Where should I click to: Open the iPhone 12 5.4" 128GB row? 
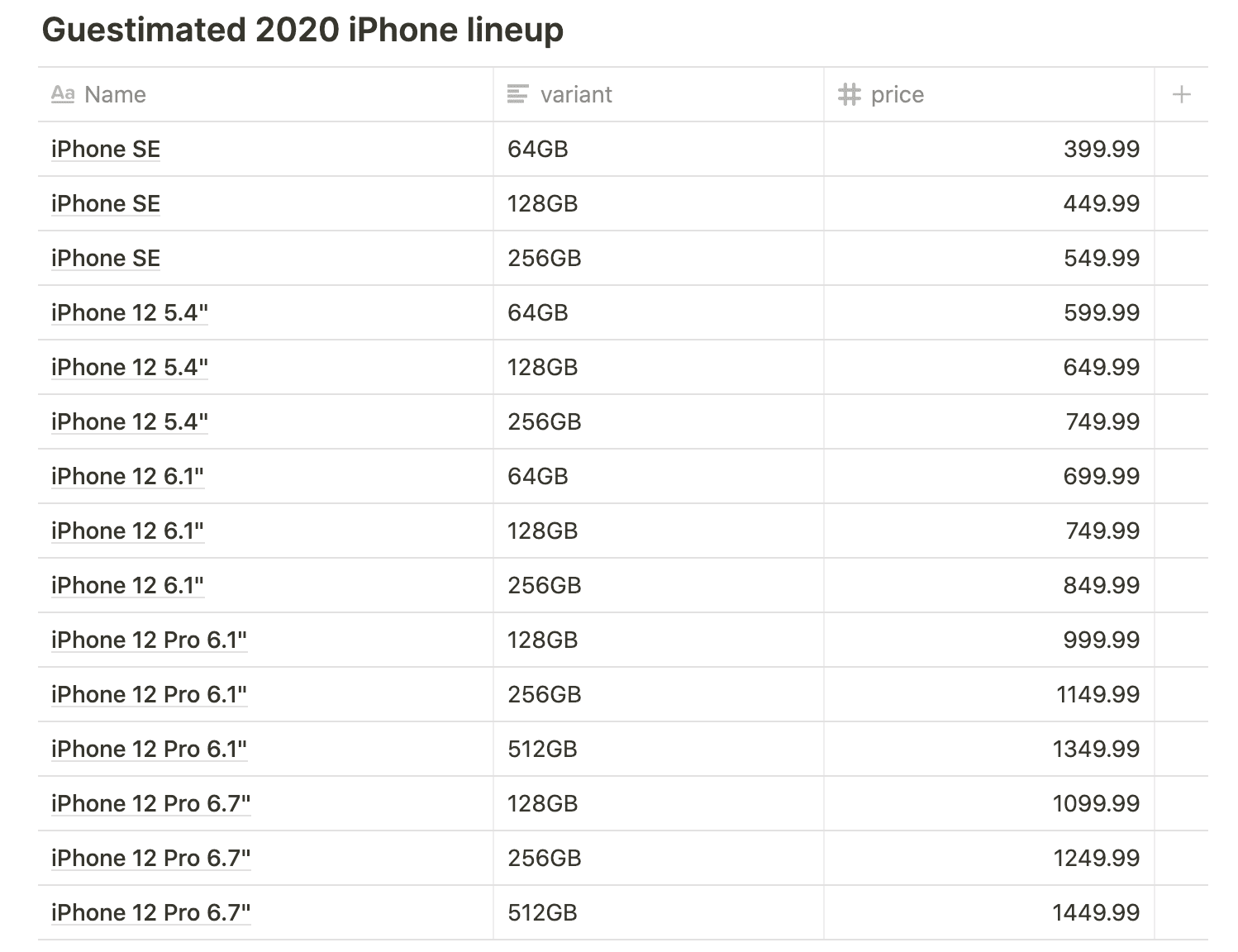pos(129,367)
